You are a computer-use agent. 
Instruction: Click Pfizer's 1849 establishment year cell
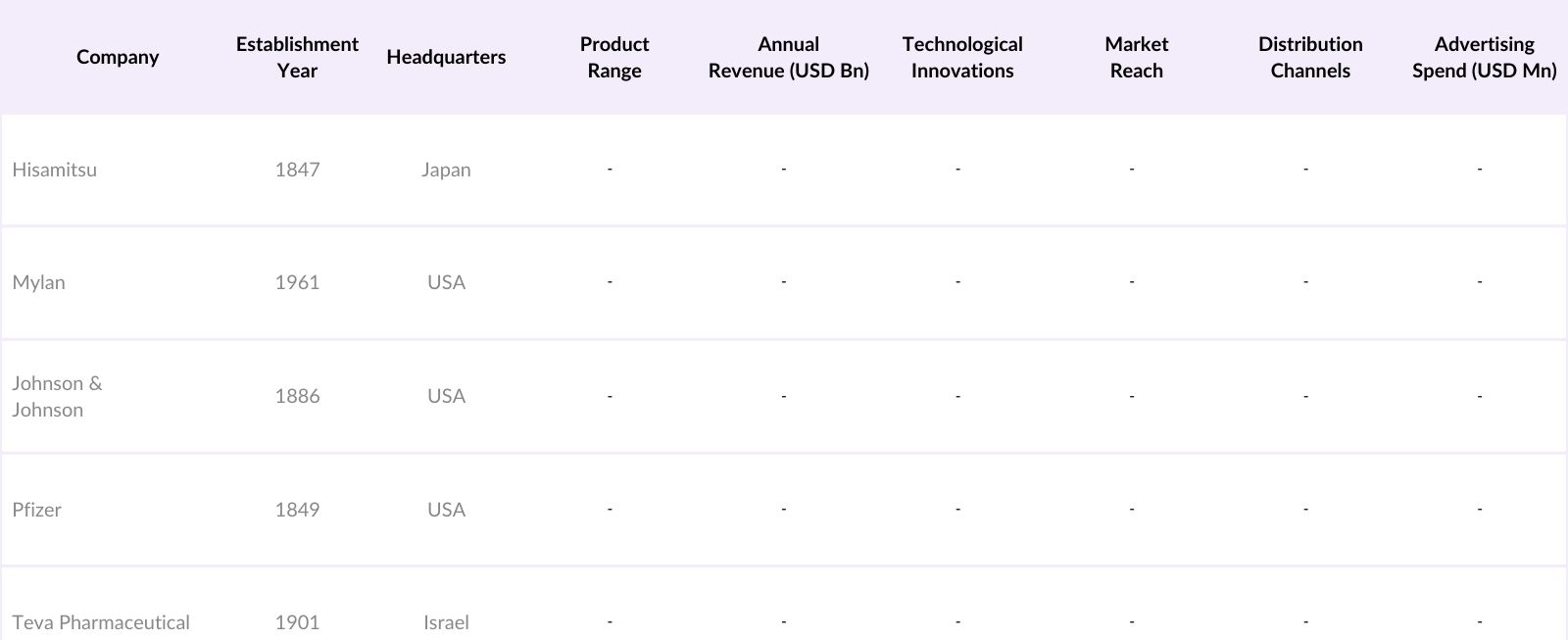click(x=297, y=510)
